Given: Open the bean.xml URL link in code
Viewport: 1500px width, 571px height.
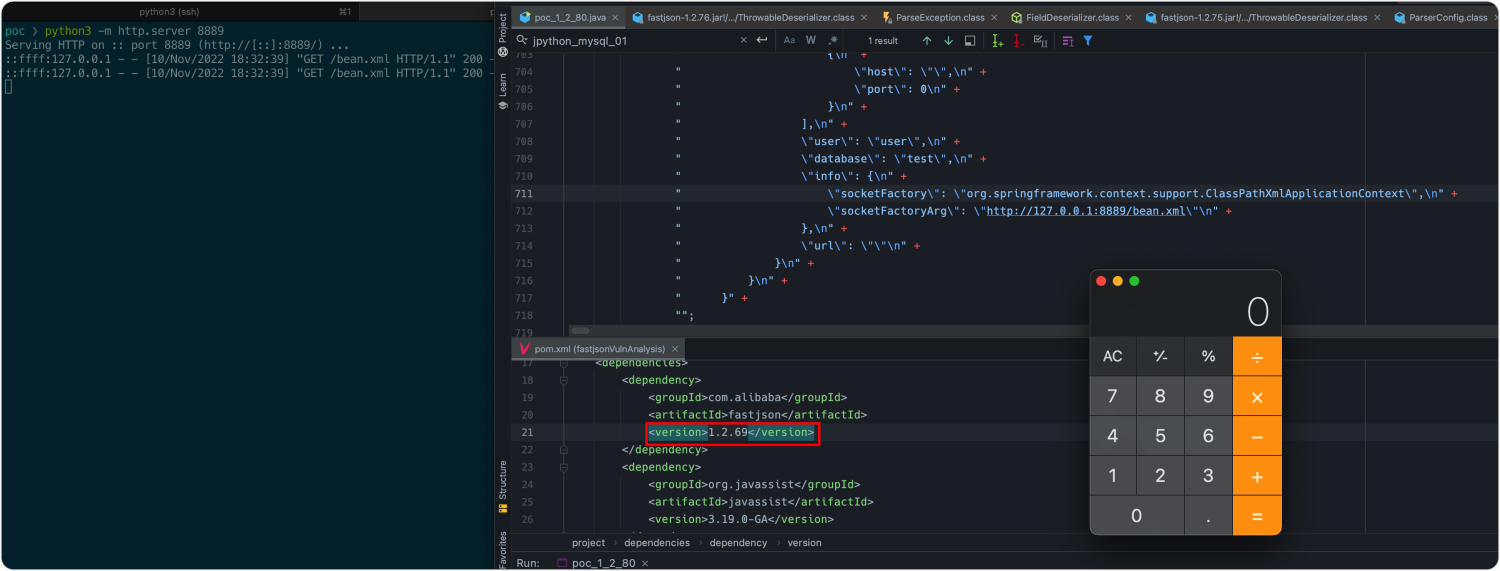Looking at the screenshot, I should [1087, 211].
